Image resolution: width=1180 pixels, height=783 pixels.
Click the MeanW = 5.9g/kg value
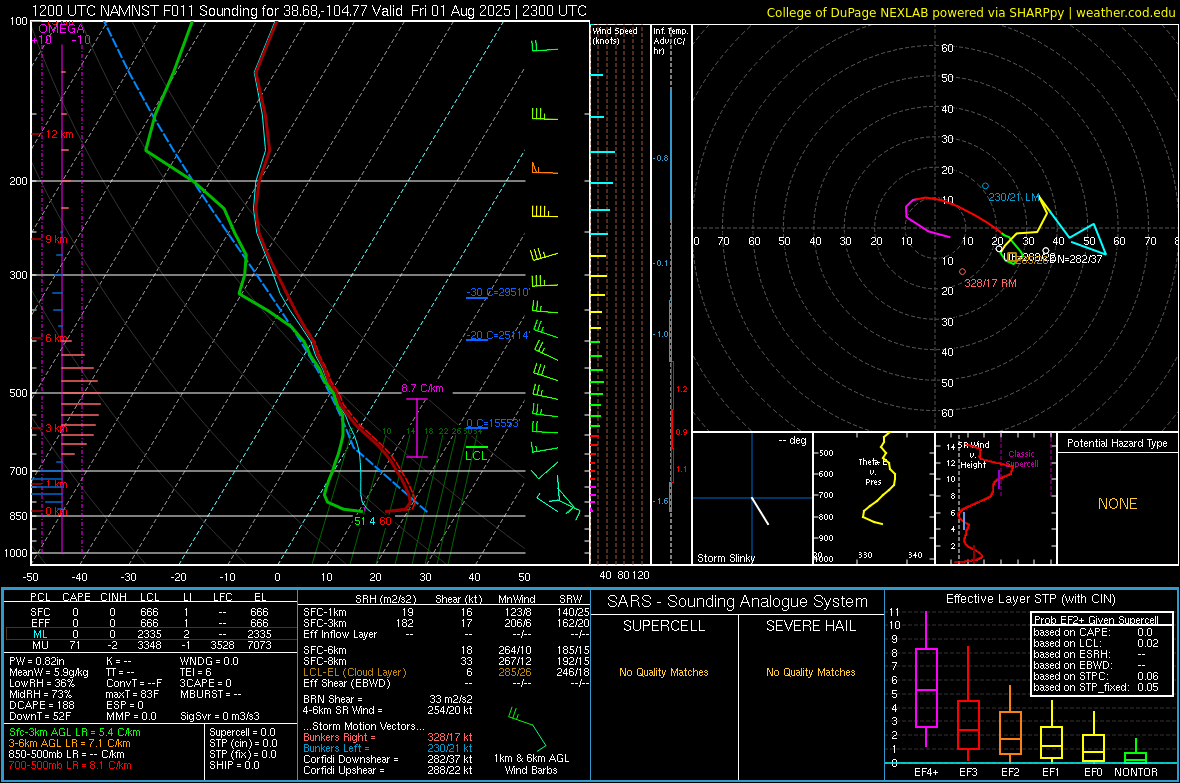48,672
